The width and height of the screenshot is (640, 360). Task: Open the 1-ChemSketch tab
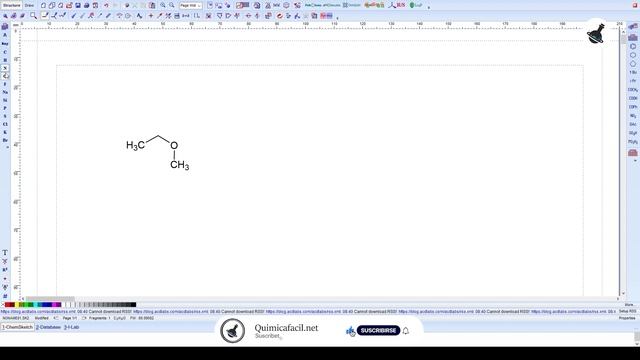pos(18,327)
